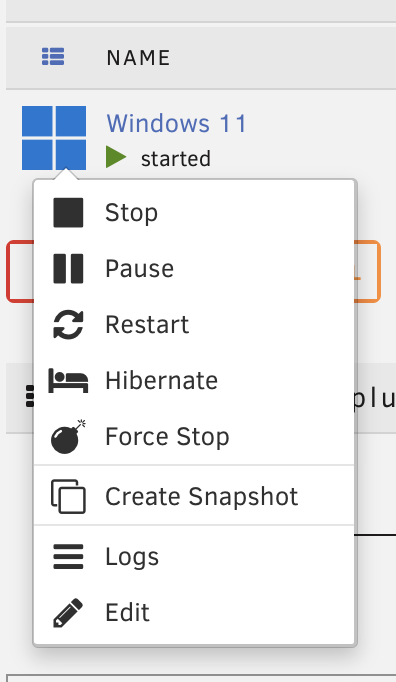Click the three-line Logs icon
This screenshot has width=396, height=682.
[x=68, y=556]
